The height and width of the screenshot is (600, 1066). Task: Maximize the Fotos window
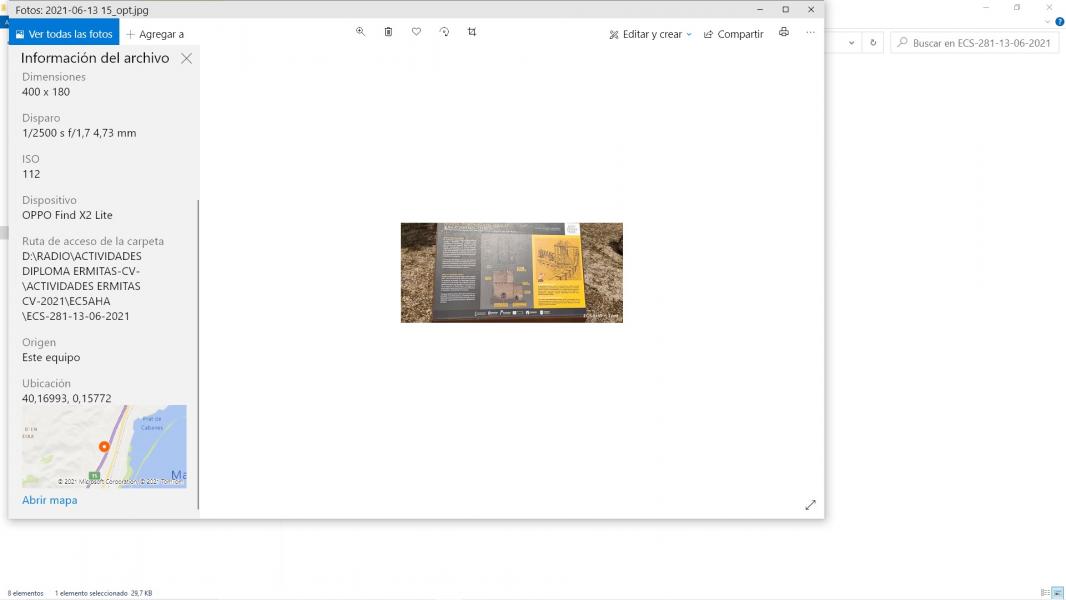[785, 10]
